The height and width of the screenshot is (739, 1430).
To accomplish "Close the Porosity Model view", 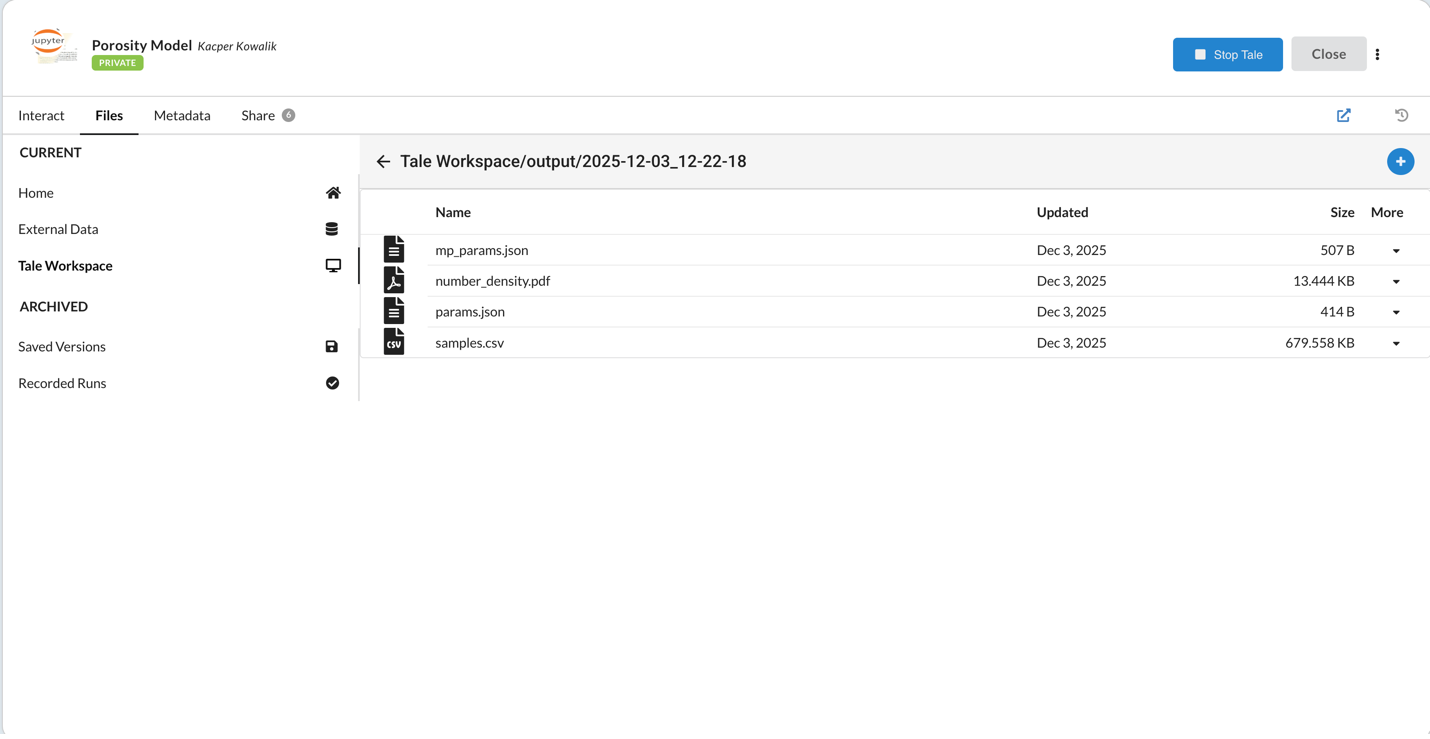I will coord(1328,54).
